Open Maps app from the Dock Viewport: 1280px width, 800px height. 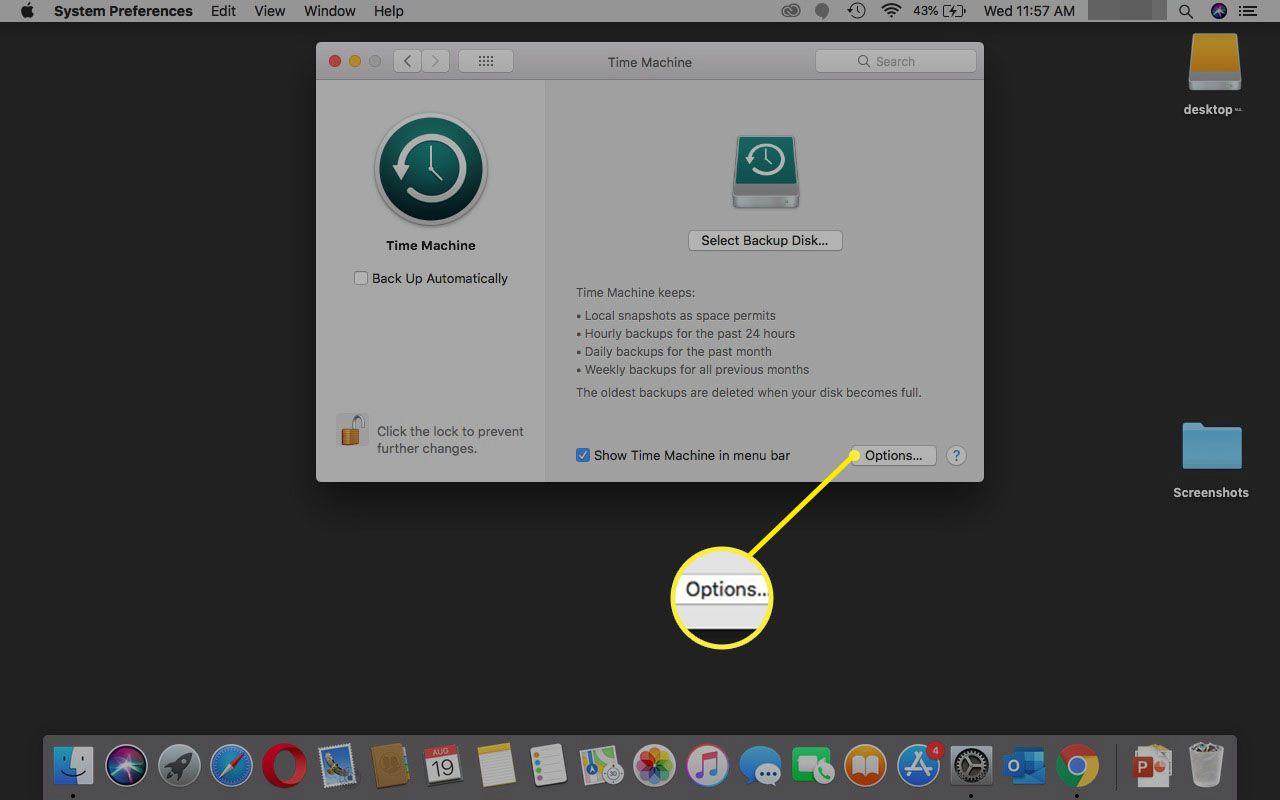tap(602, 766)
